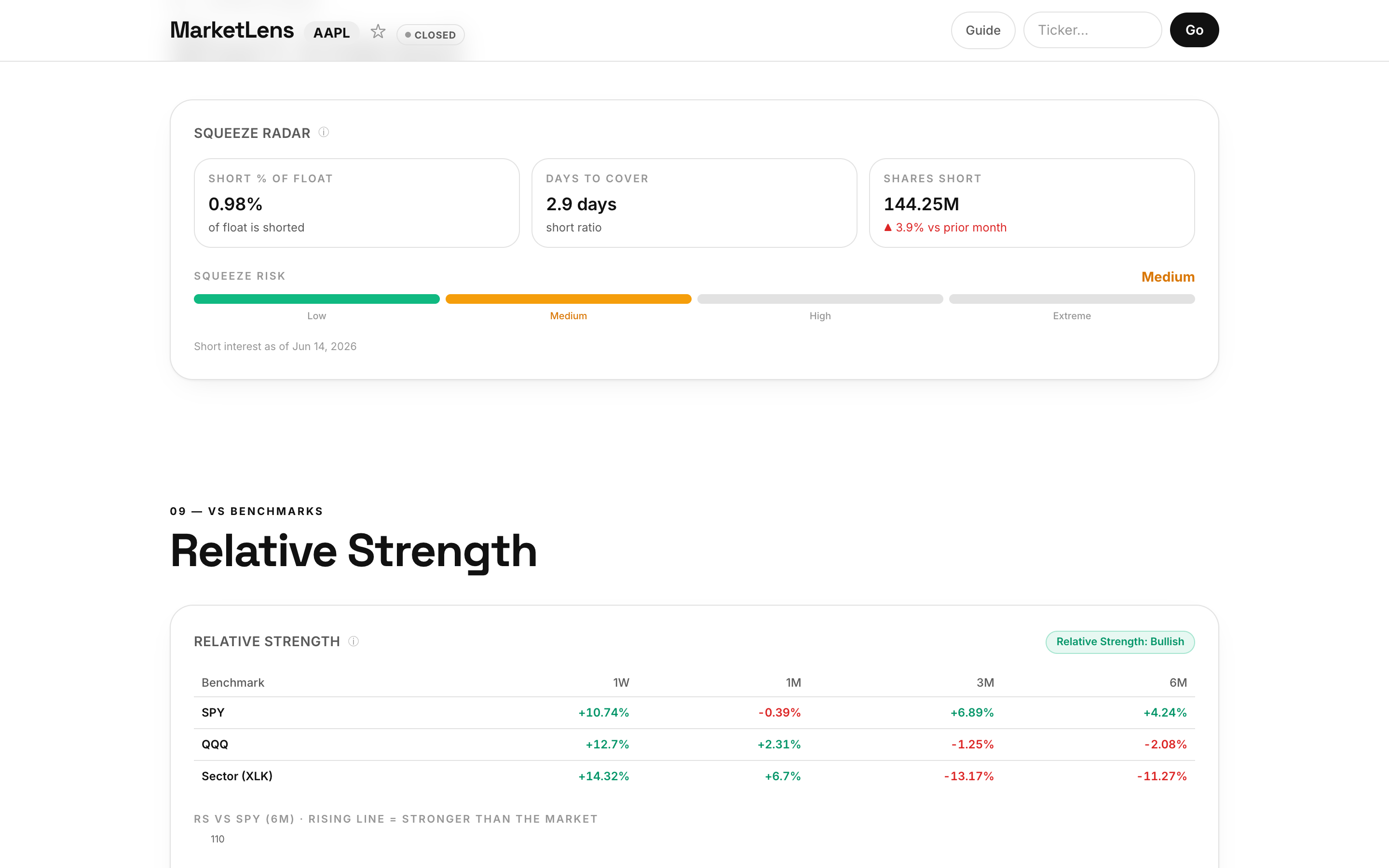Click XLK 1W value +14.32%
This screenshot has height=868, width=1389.
[603, 776]
